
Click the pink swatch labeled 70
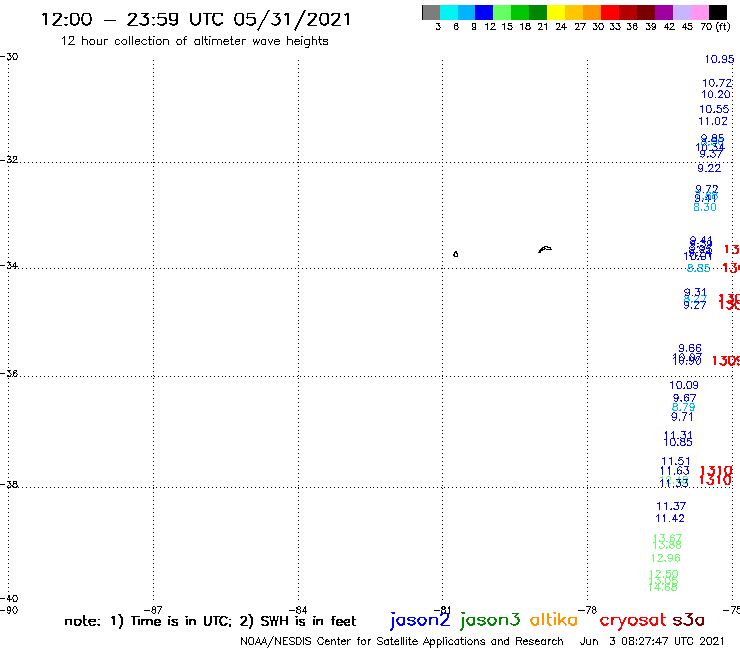[x=699, y=12]
